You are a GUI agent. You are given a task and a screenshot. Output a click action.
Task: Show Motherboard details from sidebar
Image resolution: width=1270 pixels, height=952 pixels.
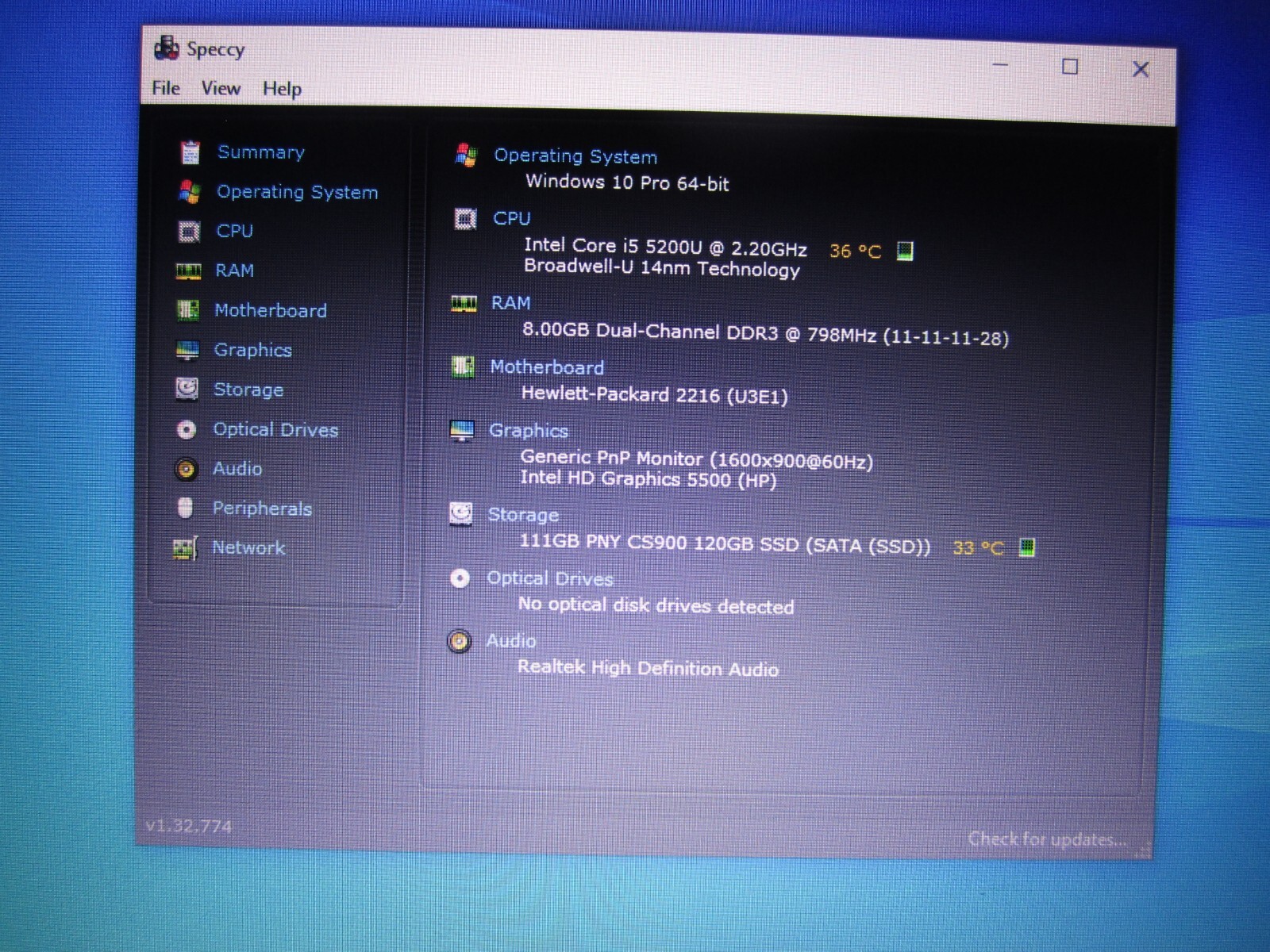271,310
